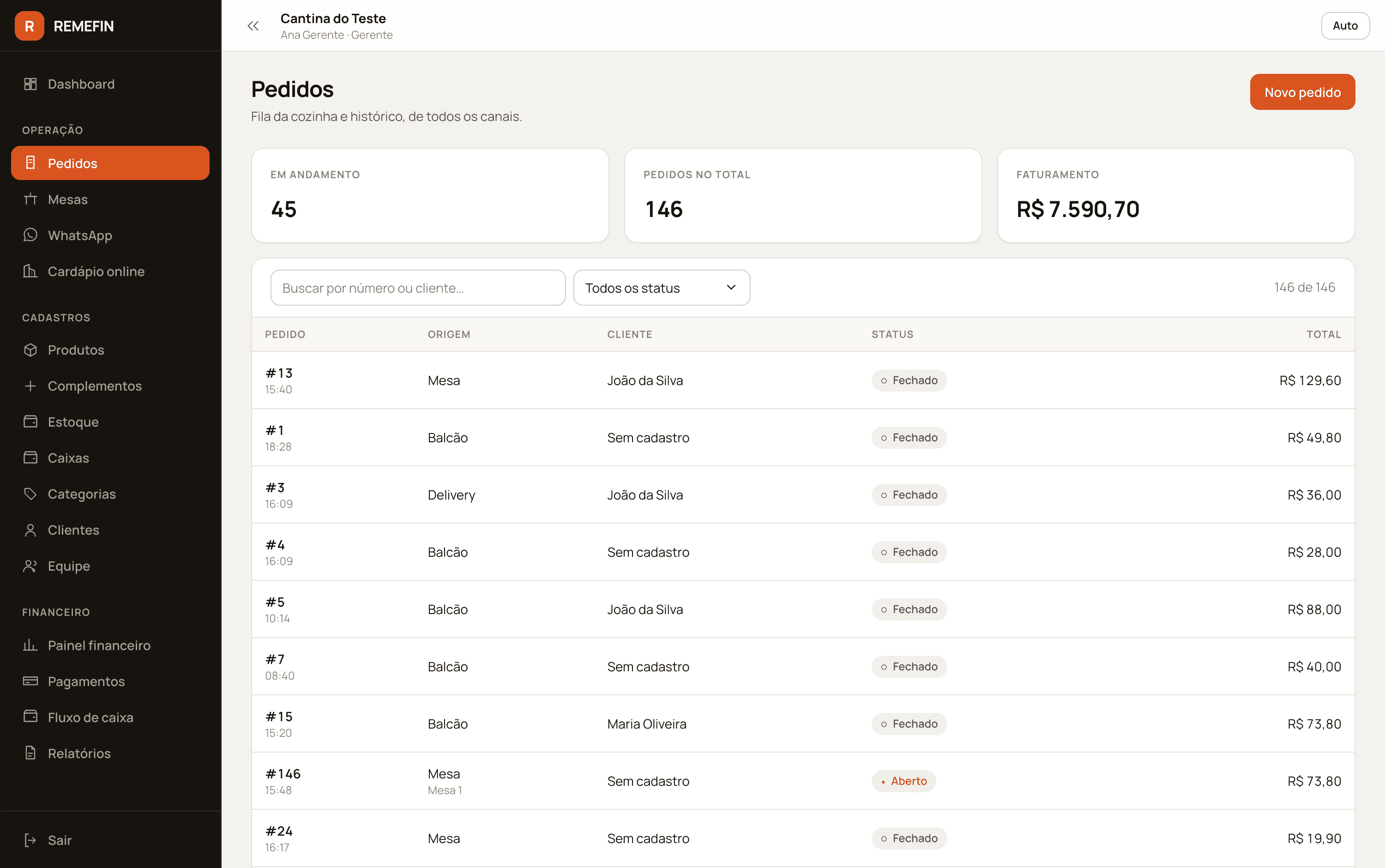This screenshot has height=868, width=1385.
Task: Open WhatsApp section label
Action: click(80, 235)
